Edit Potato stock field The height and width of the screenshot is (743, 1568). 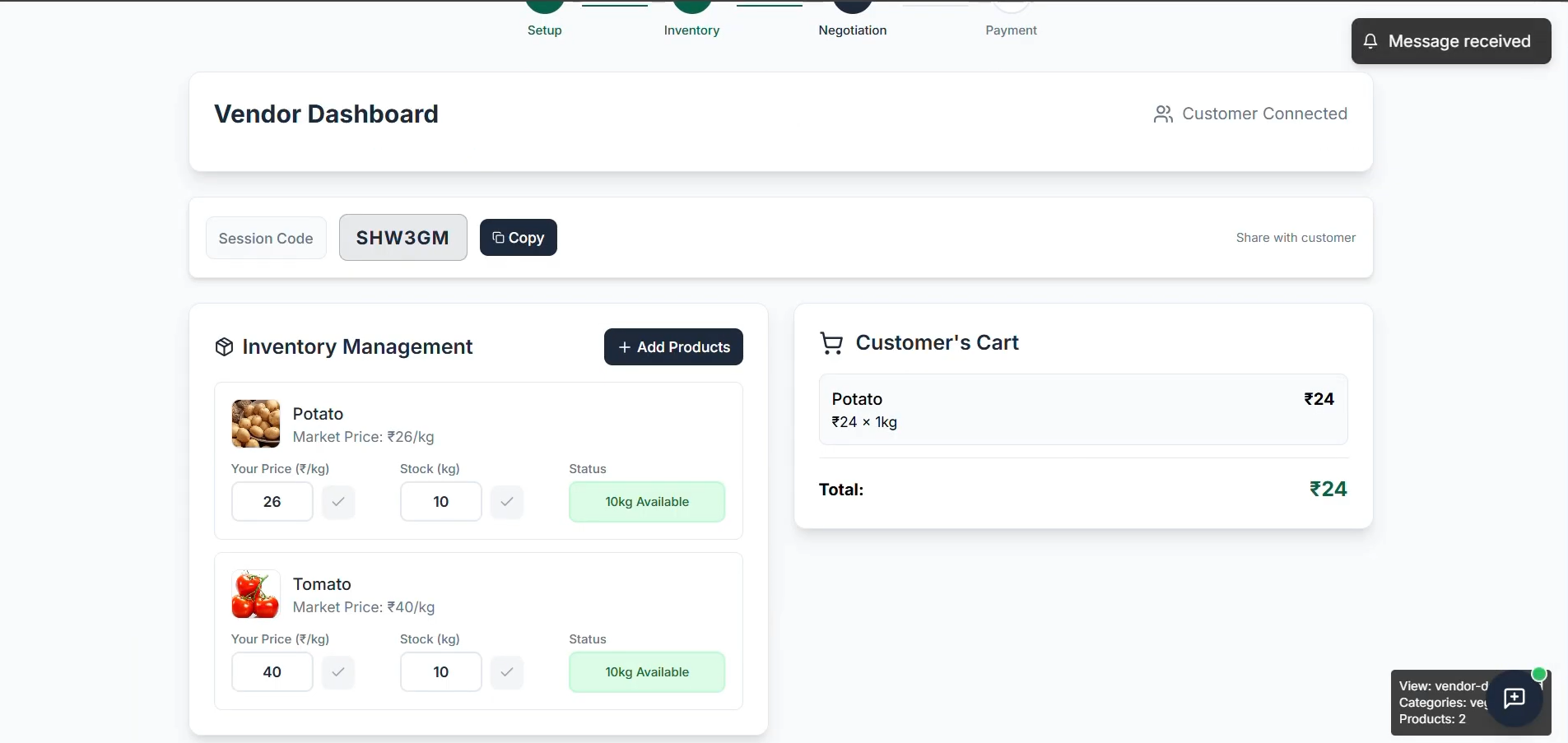coord(441,502)
